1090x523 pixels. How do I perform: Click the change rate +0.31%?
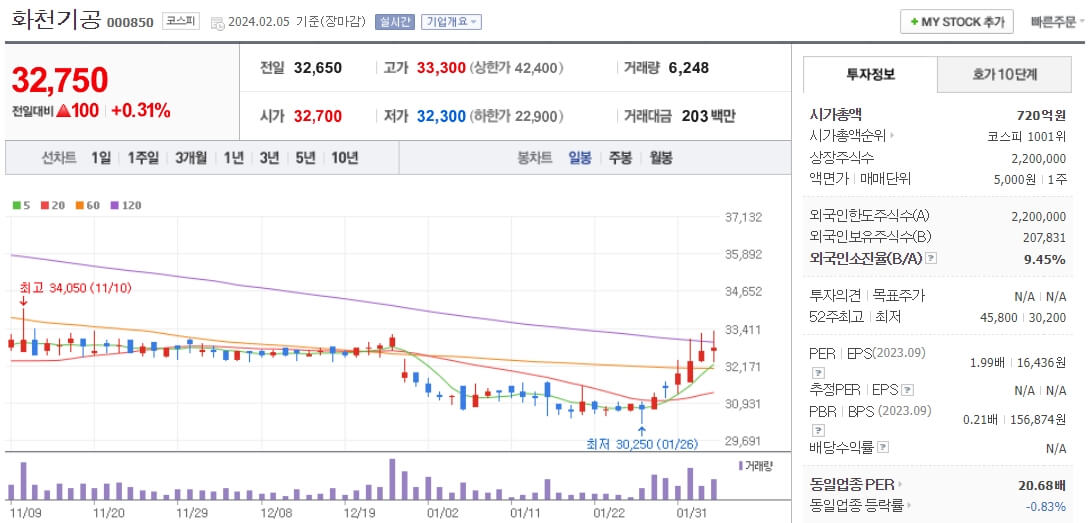tap(140, 111)
